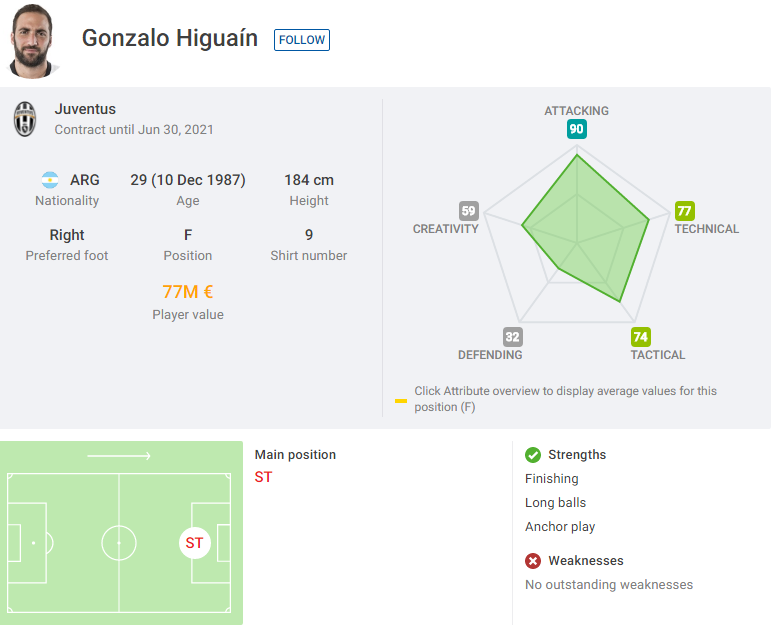Open the Juventus team link
Viewport: 772px width, 627px height.
coord(85,109)
